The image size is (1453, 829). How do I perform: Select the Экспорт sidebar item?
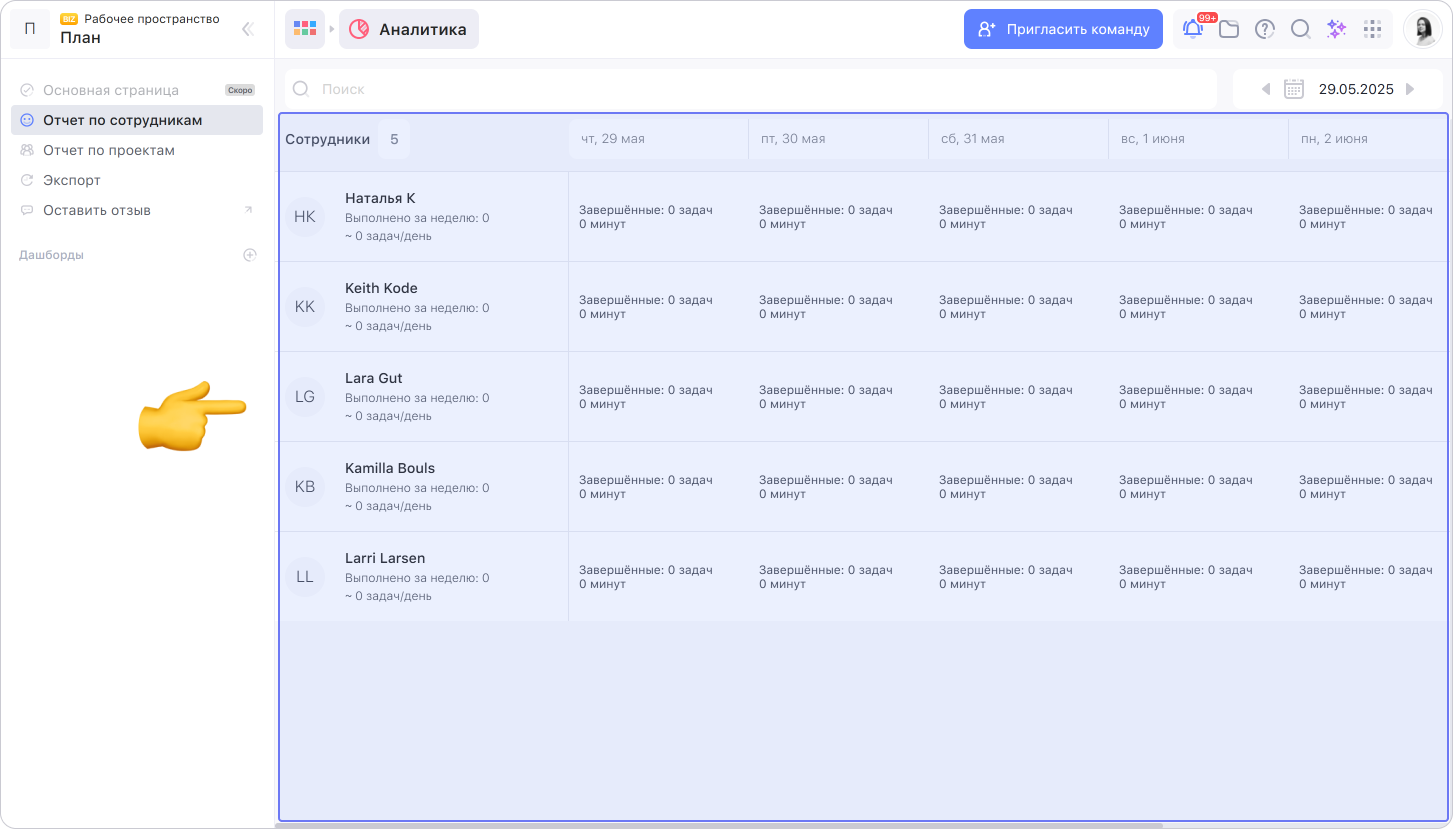[x=72, y=180]
